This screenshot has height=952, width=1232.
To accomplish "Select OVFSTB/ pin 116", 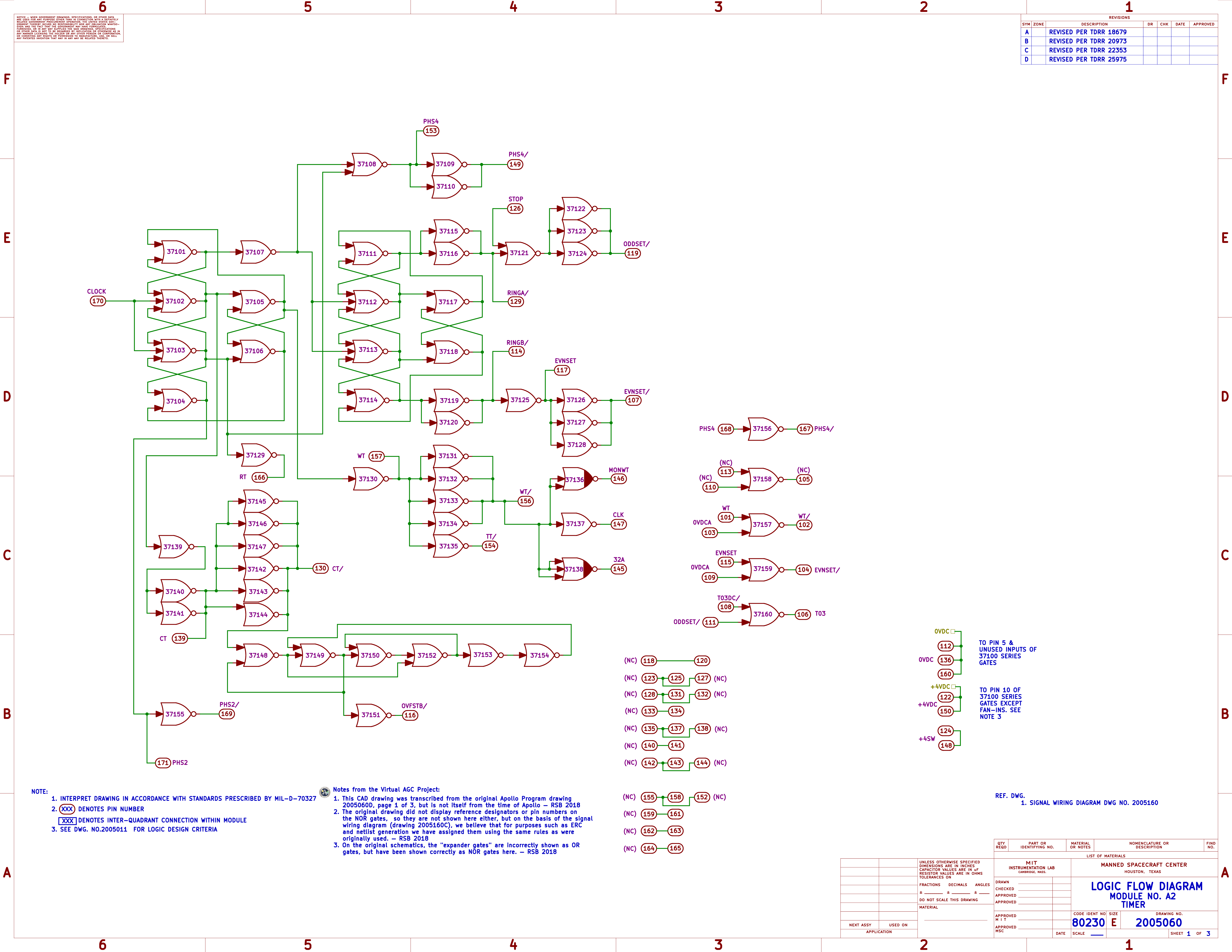I will coord(410,715).
